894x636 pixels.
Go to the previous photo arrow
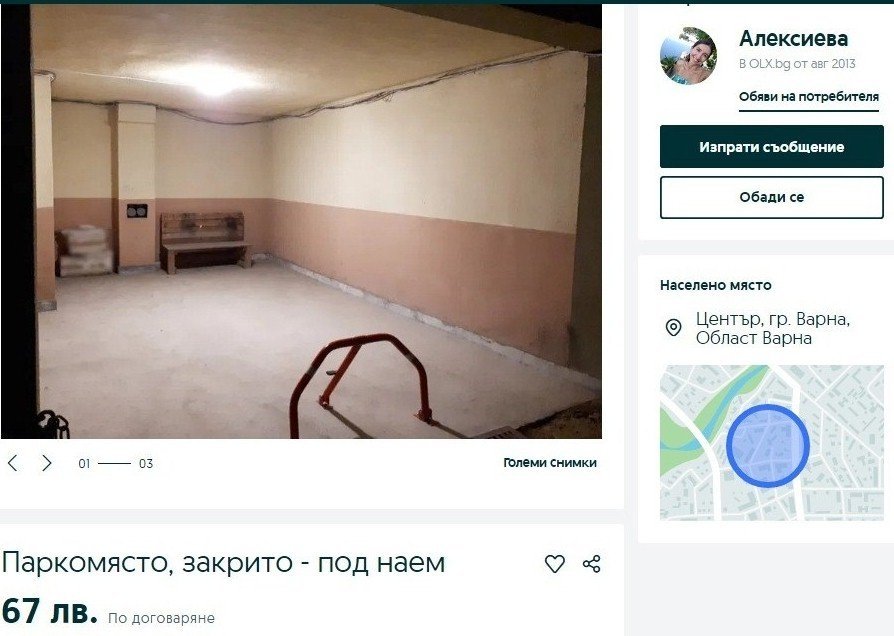[13, 463]
